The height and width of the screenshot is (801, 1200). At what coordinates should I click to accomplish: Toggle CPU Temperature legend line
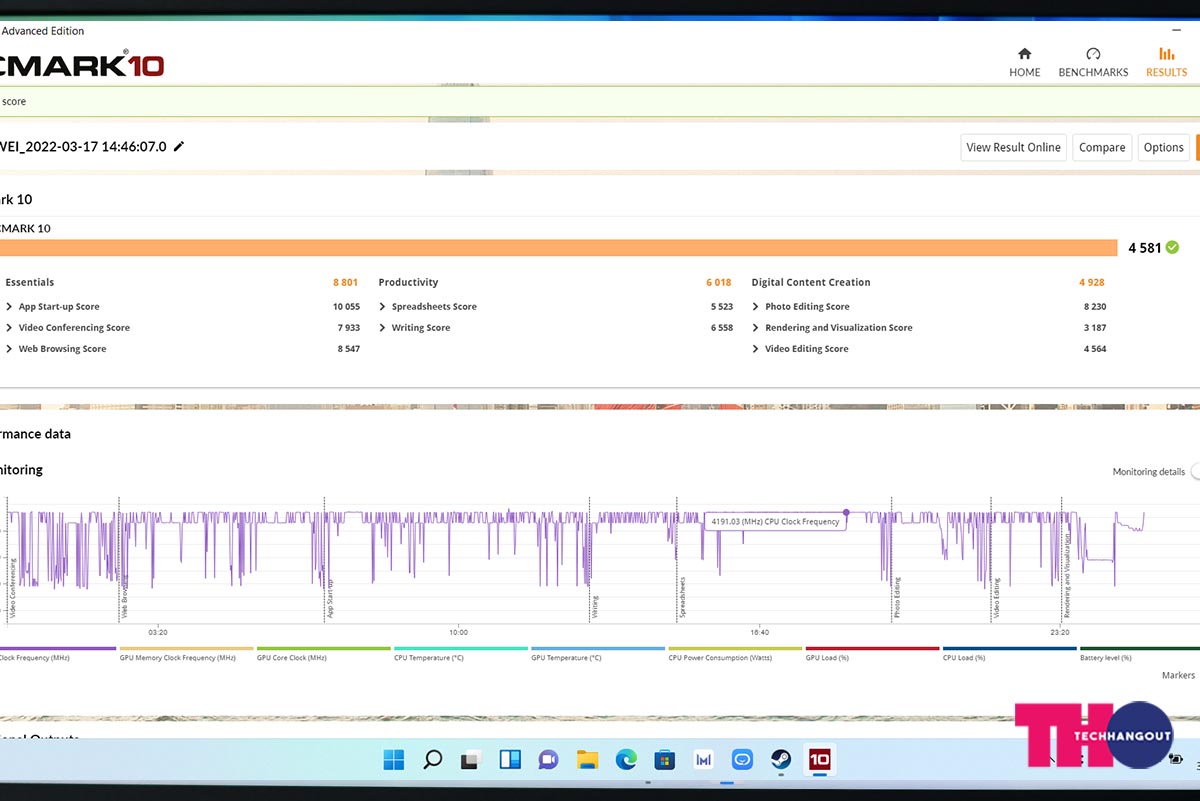click(x=460, y=654)
